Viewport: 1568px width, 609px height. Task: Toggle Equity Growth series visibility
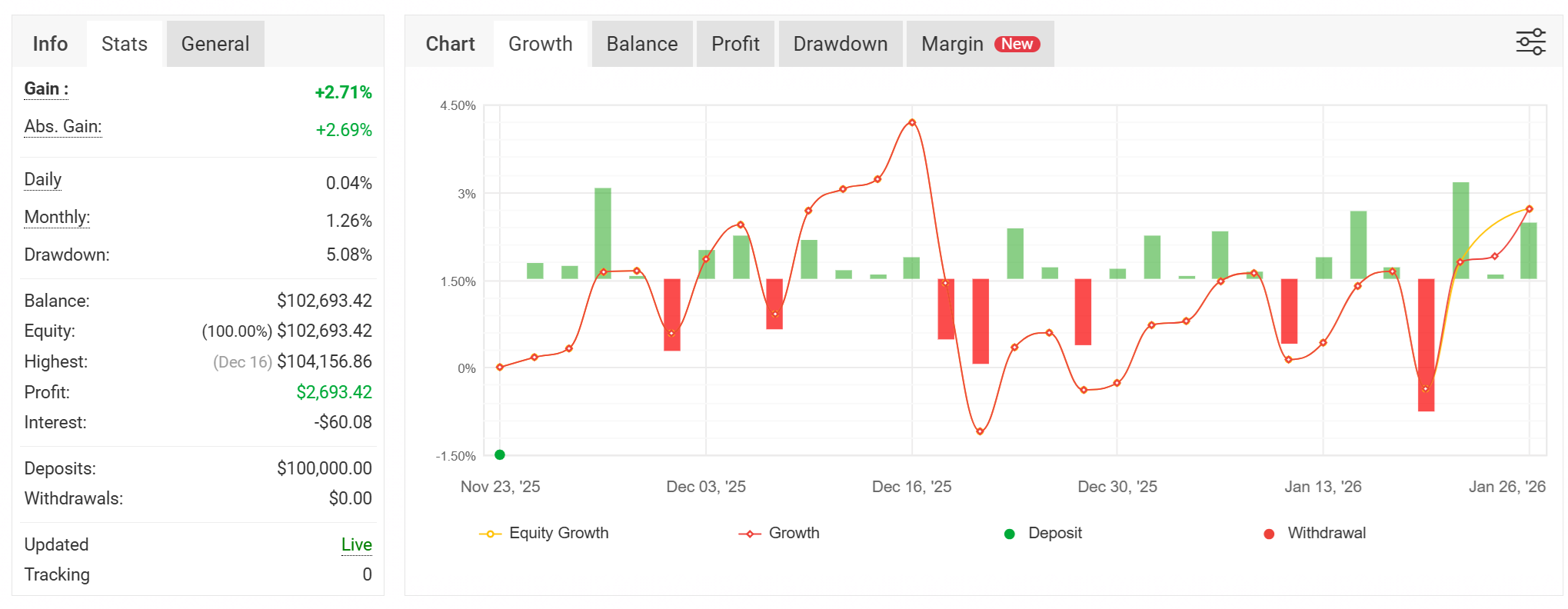tap(558, 533)
